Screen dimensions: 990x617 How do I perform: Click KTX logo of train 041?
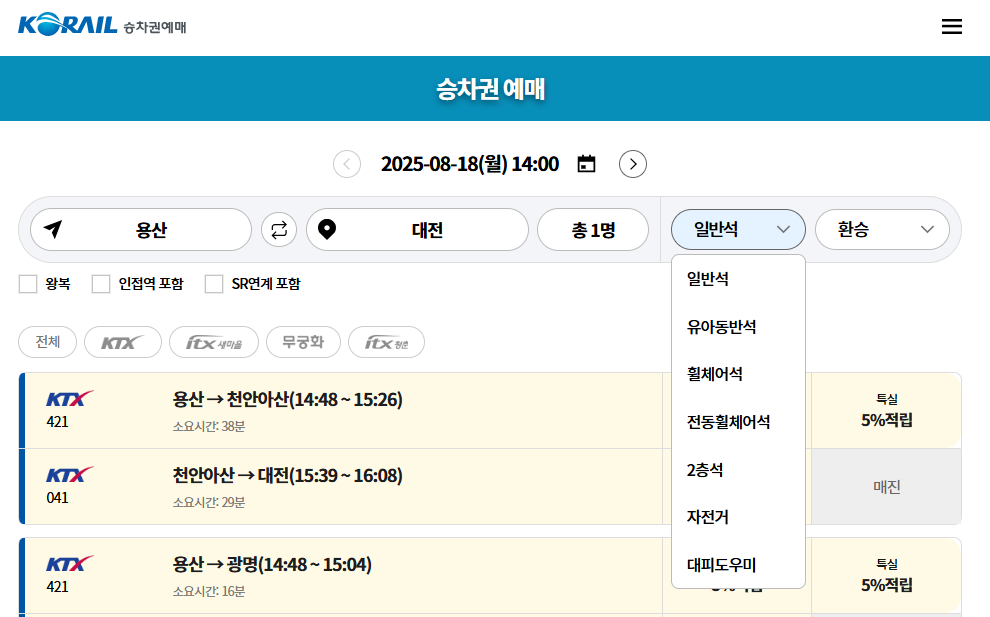pyautogui.click(x=70, y=475)
